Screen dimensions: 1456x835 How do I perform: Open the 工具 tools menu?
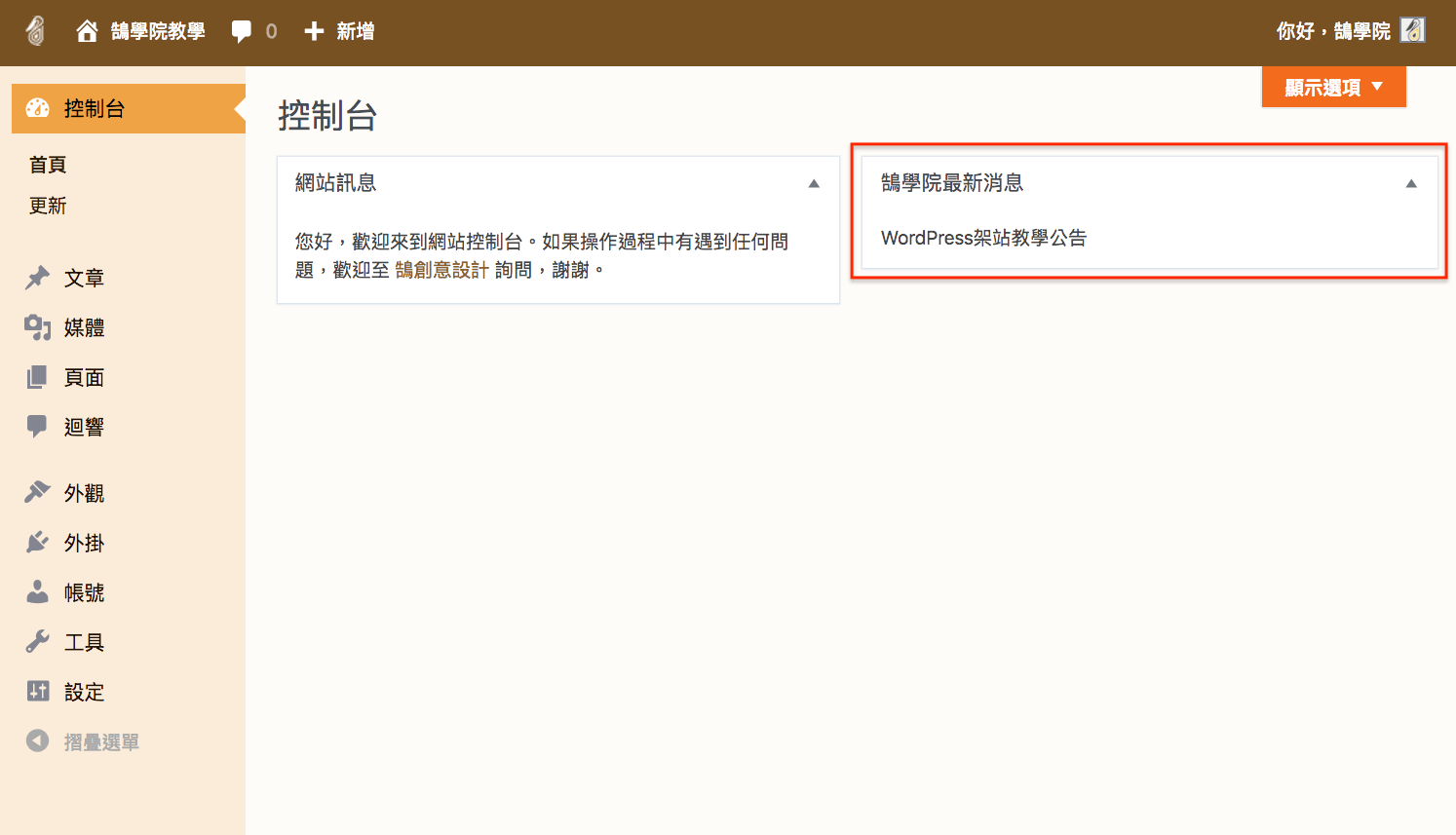tap(84, 642)
